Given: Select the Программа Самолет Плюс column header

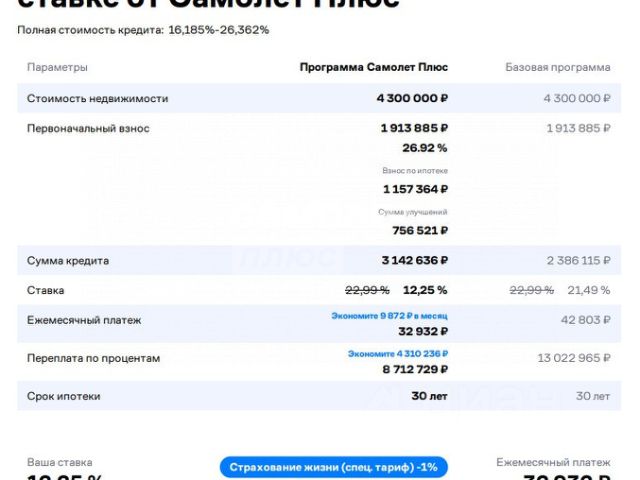Looking at the screenshot, I should (373, 67).
